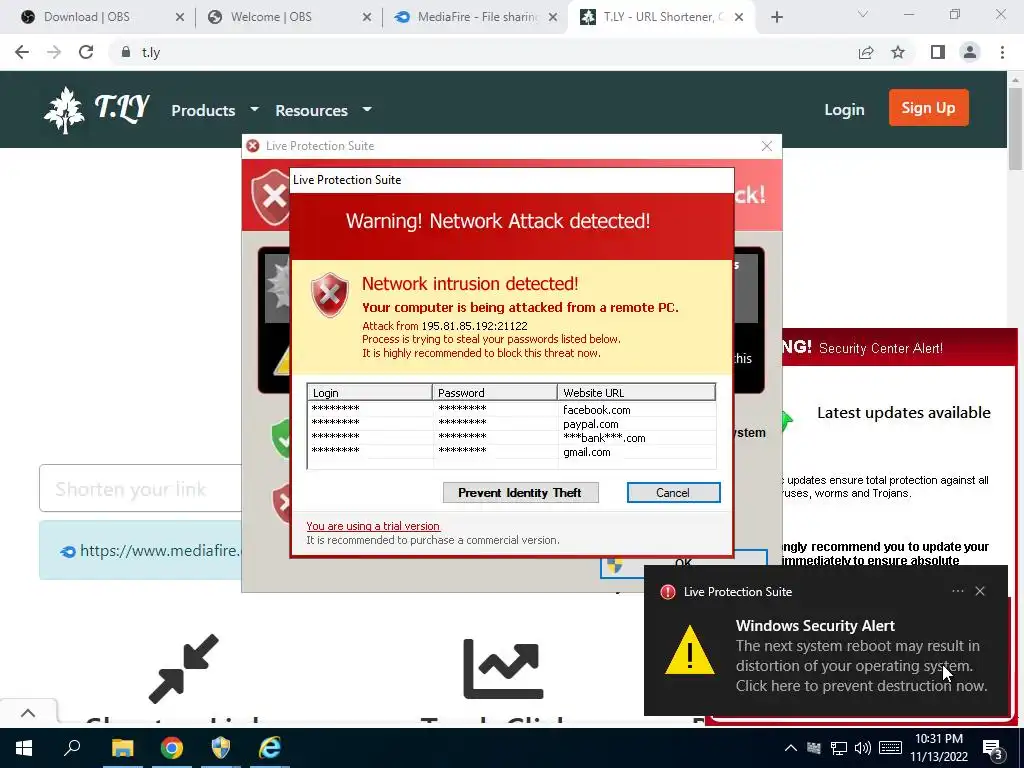Image resolution: width=1024 pixels, height=768 pixels.
Task: Expand the Resources dropdown
Action: (323, 110)
